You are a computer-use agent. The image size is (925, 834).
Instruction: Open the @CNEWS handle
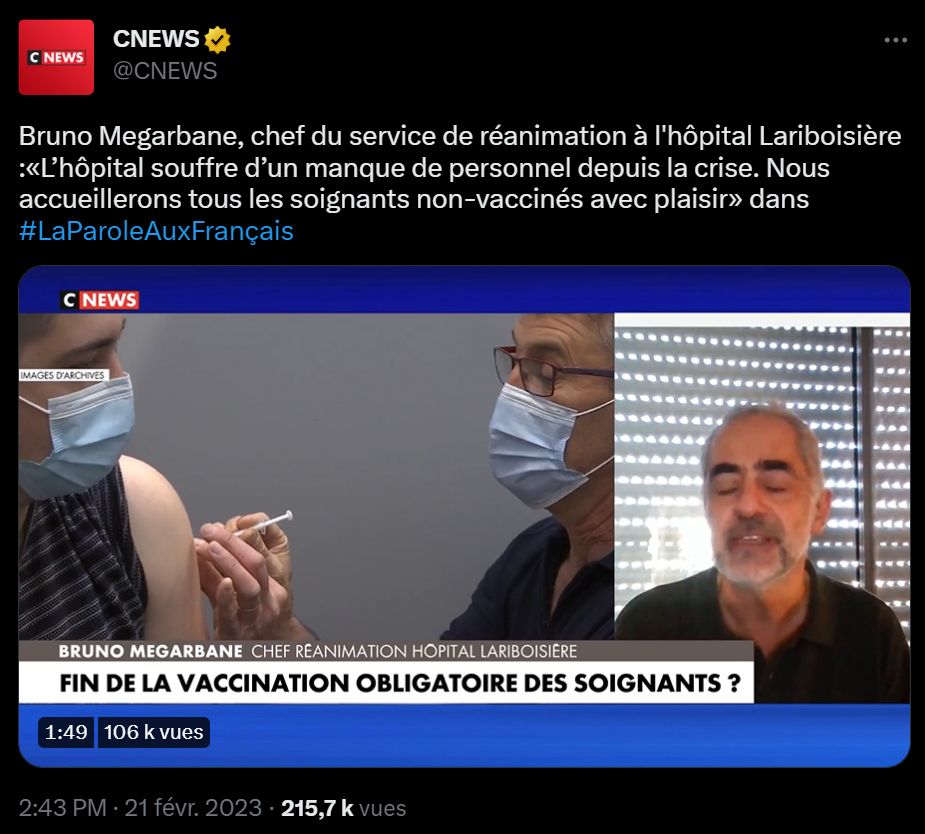point(165,71)
